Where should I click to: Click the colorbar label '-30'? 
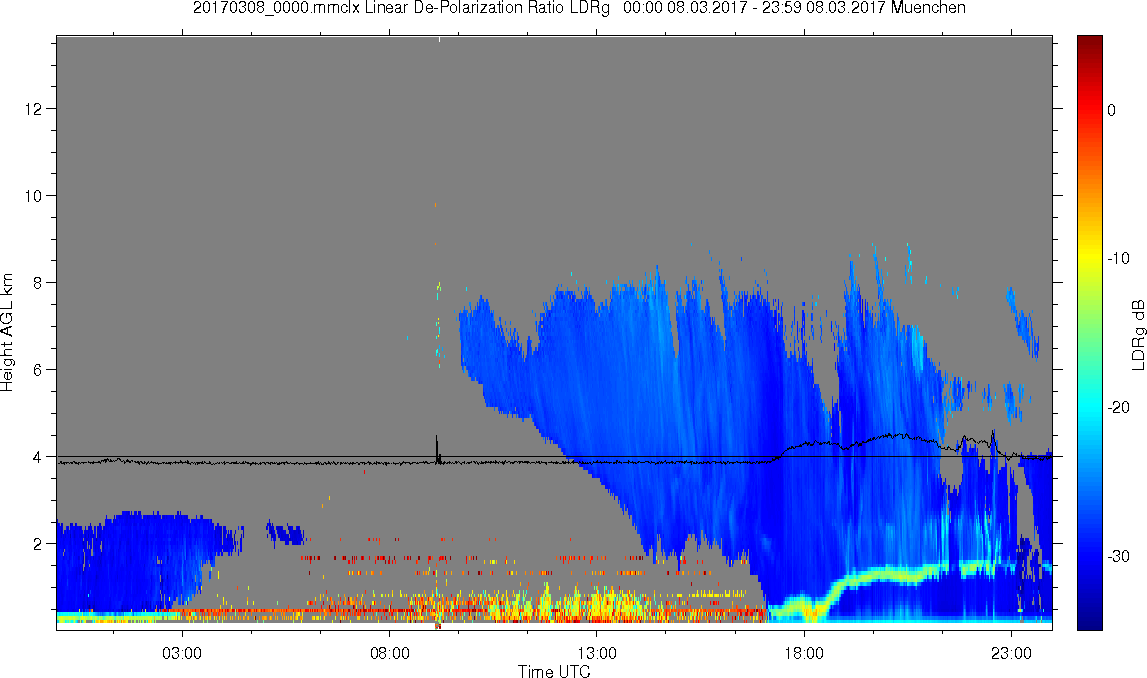[1118, 557]
